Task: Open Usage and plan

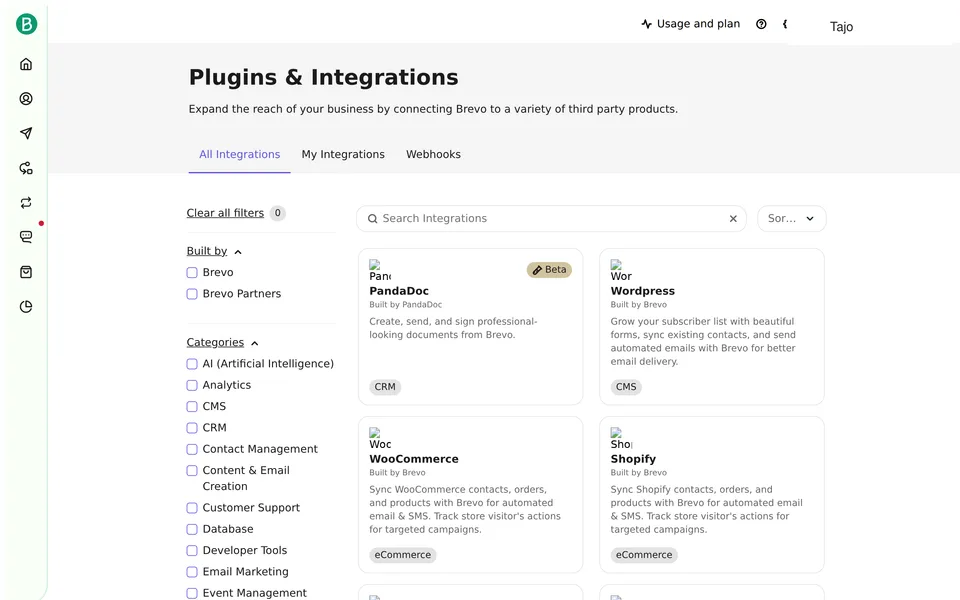Action: point(691,24)
